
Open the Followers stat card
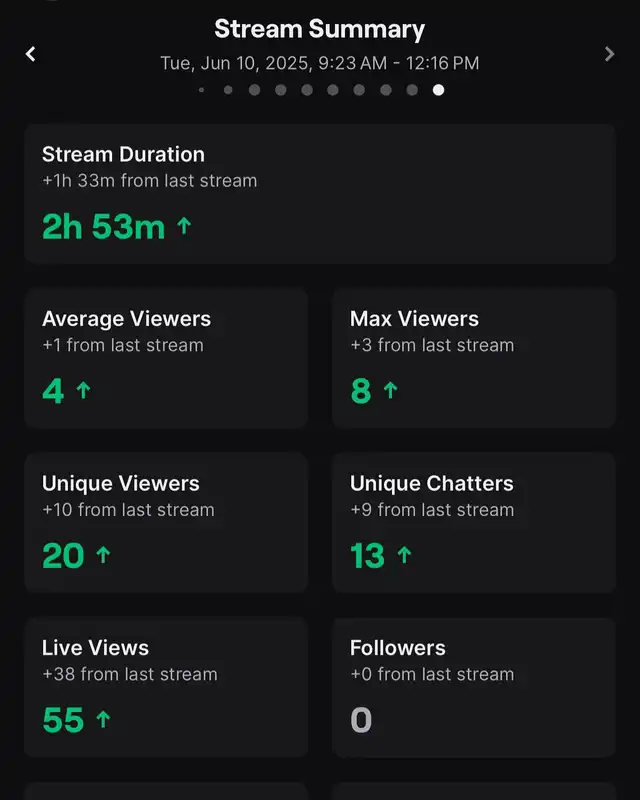pyautogui.click(x=473, y=686)
